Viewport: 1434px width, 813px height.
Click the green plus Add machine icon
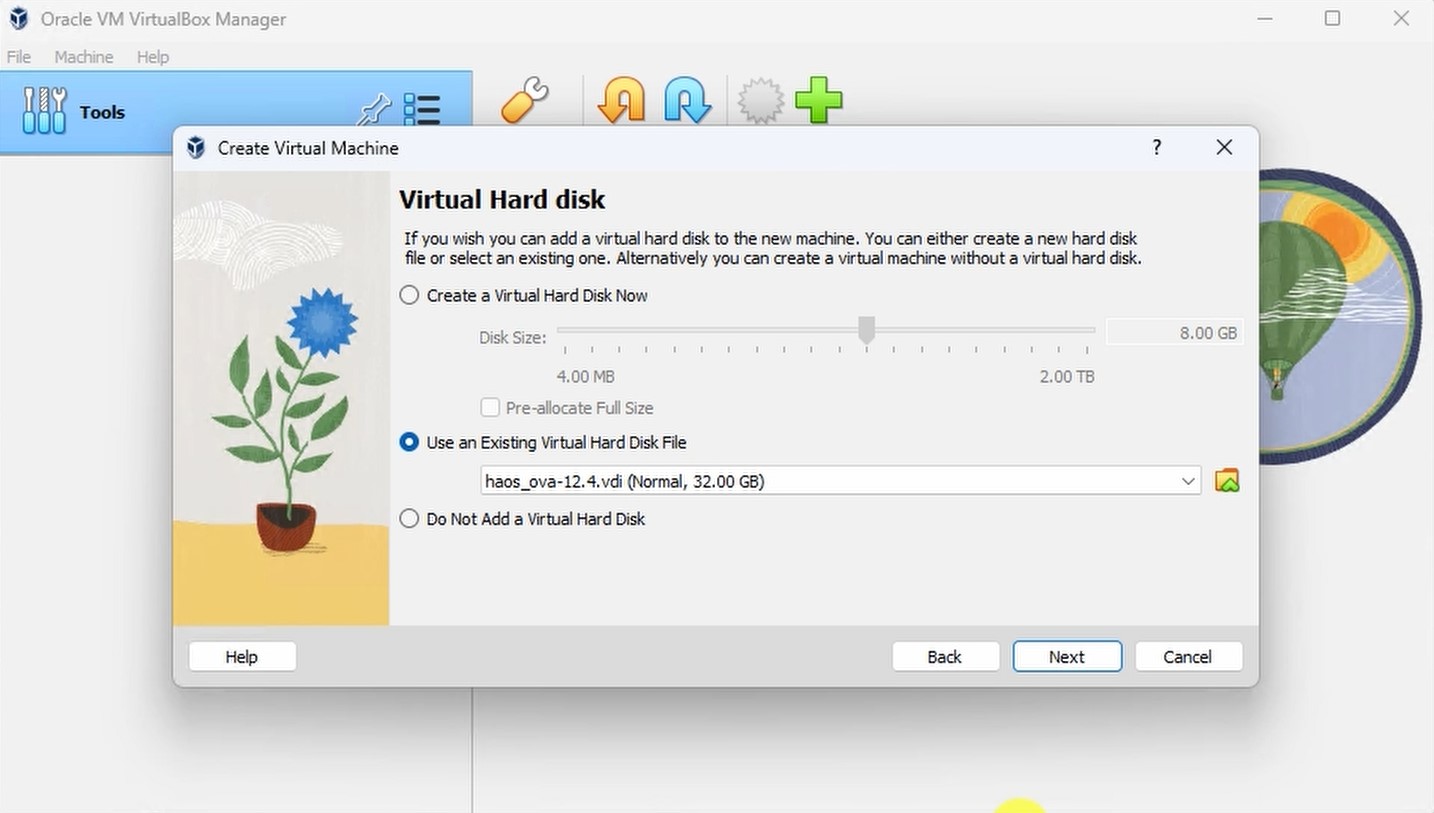pyautogui.click(x=819, y=100)
